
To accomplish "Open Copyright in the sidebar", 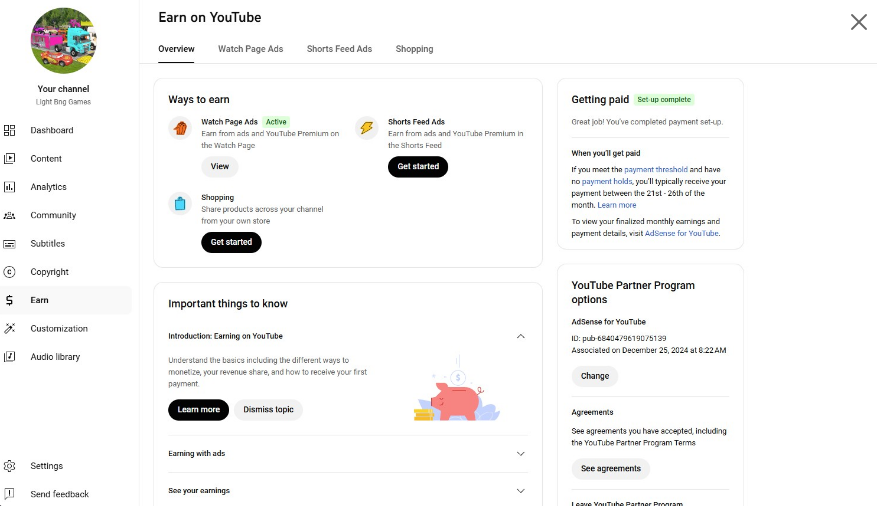I will point(66,272).
